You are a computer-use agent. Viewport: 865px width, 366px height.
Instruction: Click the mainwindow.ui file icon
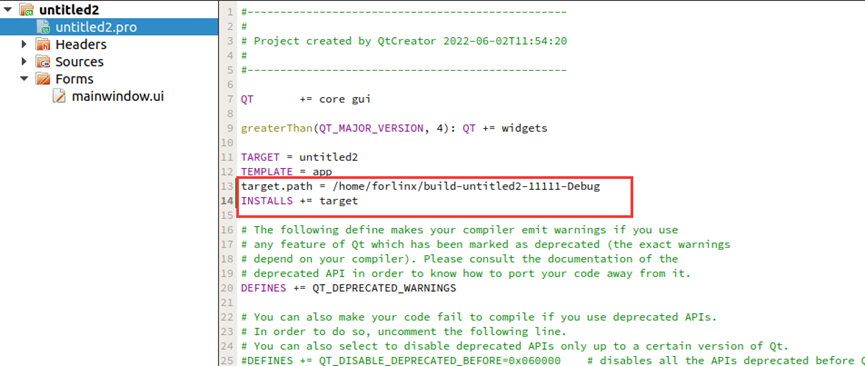(x=59, y=96)
